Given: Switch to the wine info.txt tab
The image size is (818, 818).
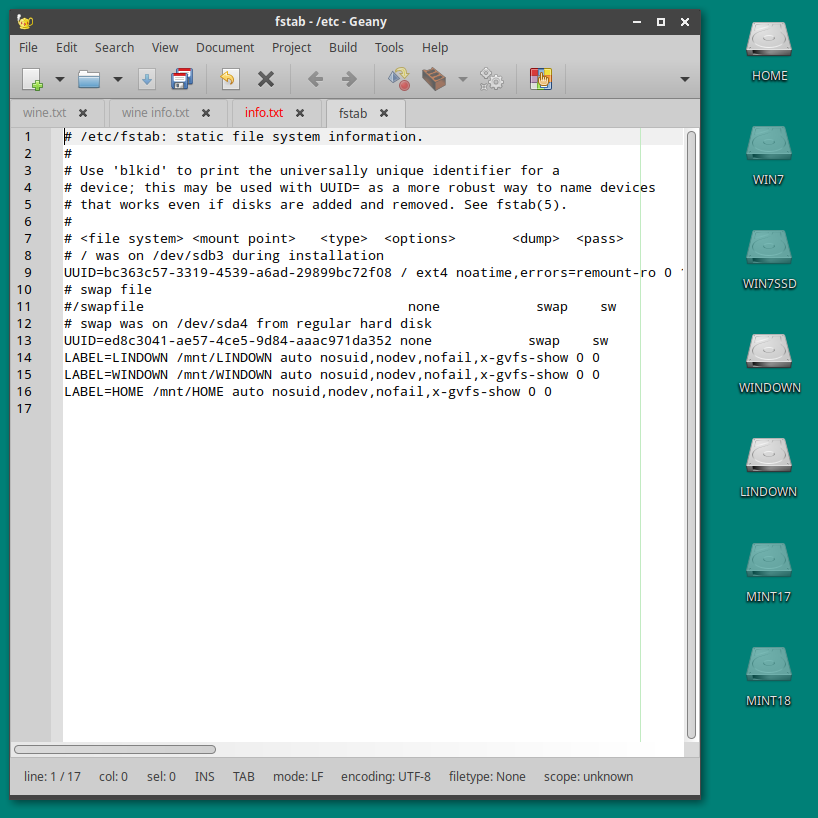Looking at the screenshot, I should [155, 113].
